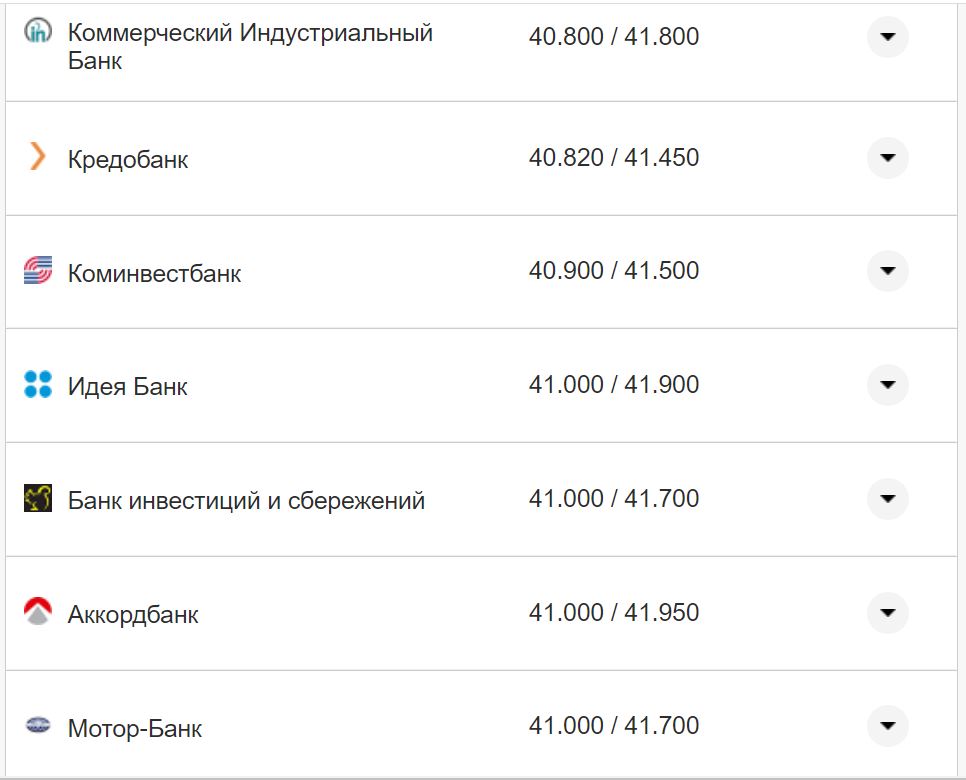Open Аккордбанк rate details dropdown
966x780 pixels.
click(887, 611)
